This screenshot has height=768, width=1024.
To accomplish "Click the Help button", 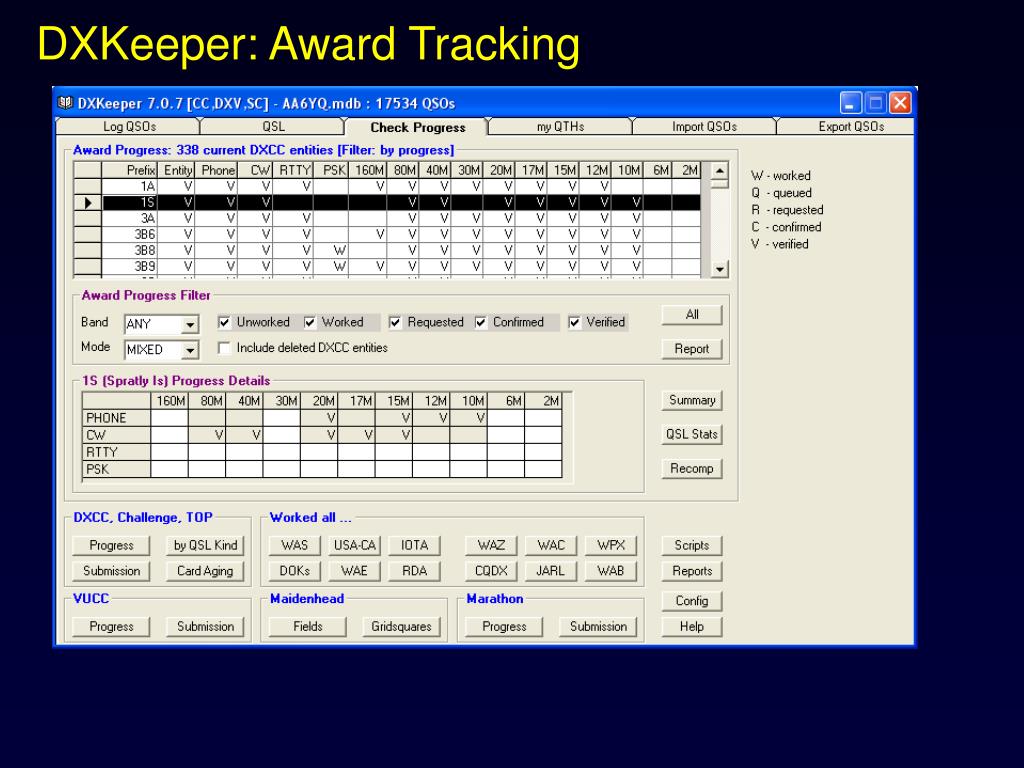I will [x=692, y=626].
